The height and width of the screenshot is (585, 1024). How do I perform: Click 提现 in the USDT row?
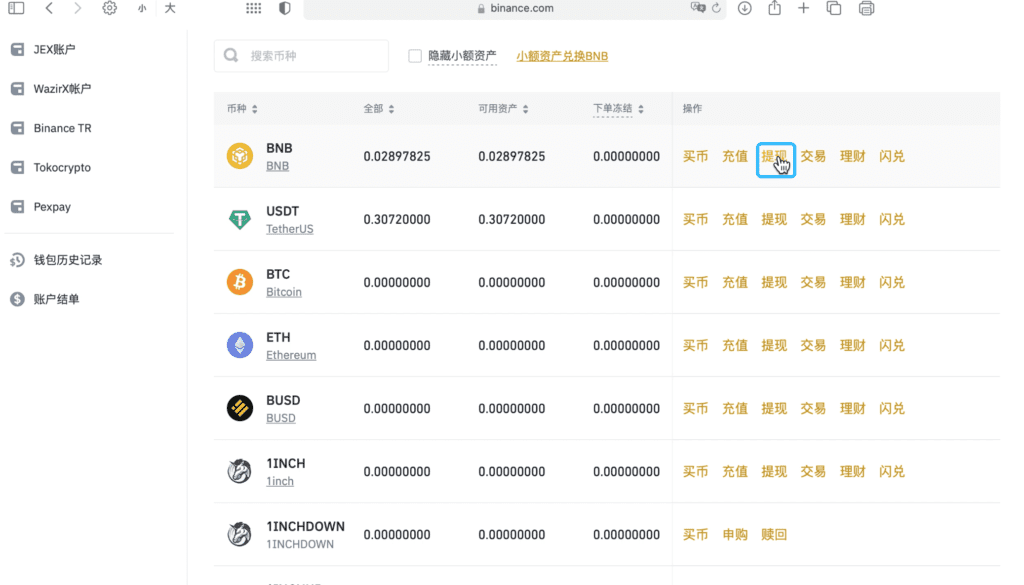pos(774,219)
